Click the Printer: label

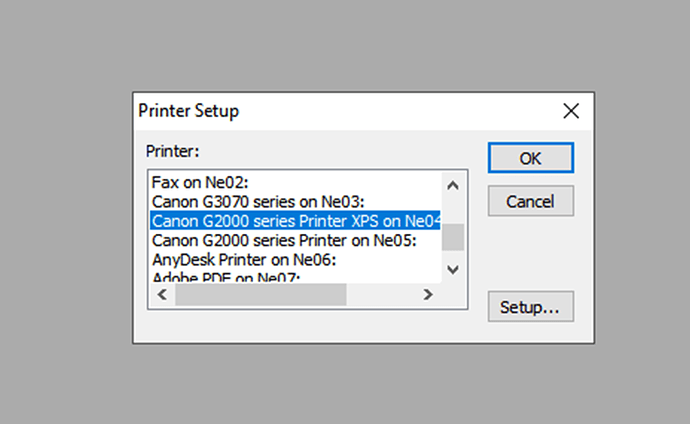[x=173, y=151]
